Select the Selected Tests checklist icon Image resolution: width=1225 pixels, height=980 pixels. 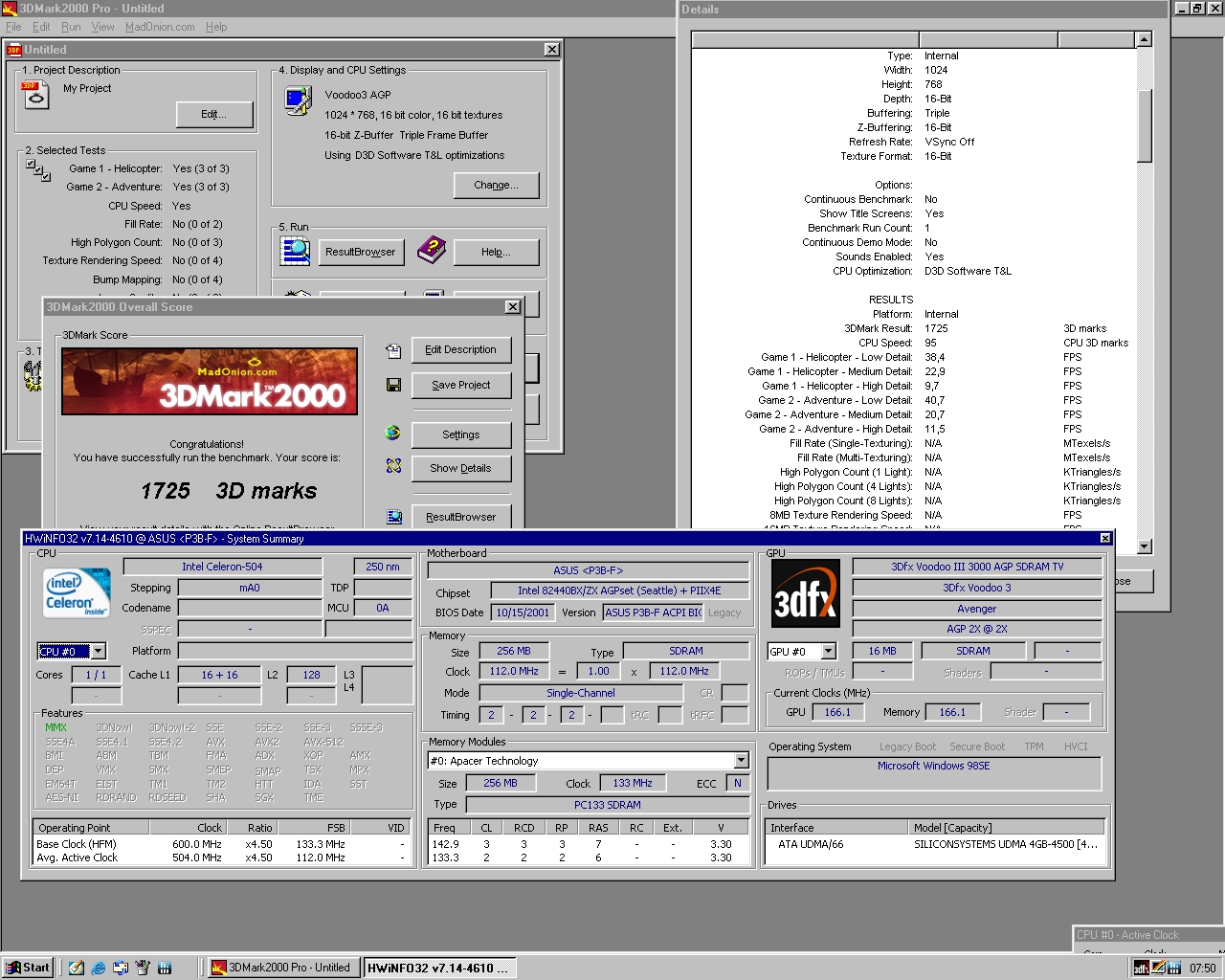[x=38, y=169]
